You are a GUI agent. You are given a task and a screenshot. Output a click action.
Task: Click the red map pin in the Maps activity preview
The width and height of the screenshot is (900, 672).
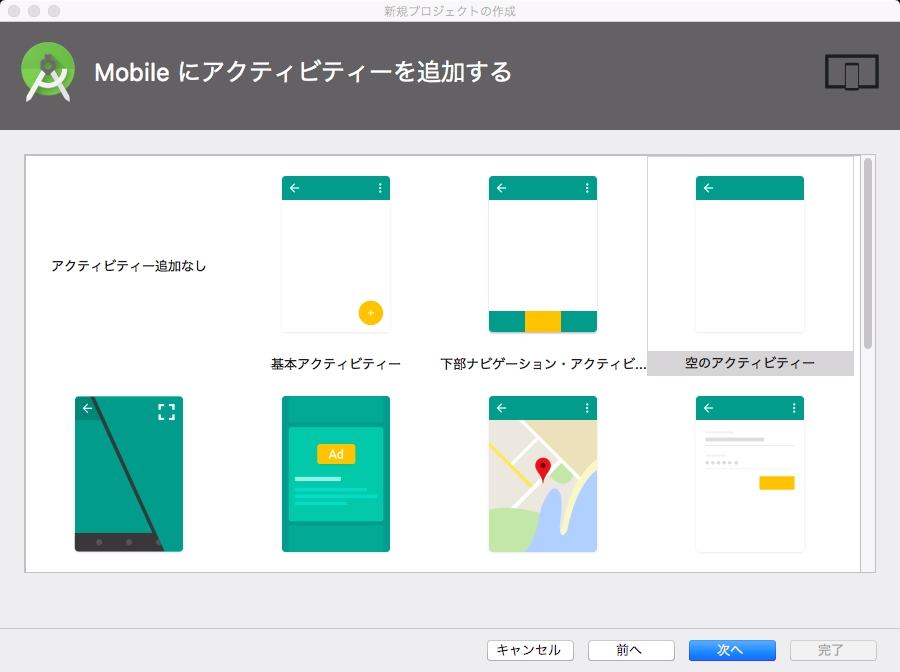point(541,466)
